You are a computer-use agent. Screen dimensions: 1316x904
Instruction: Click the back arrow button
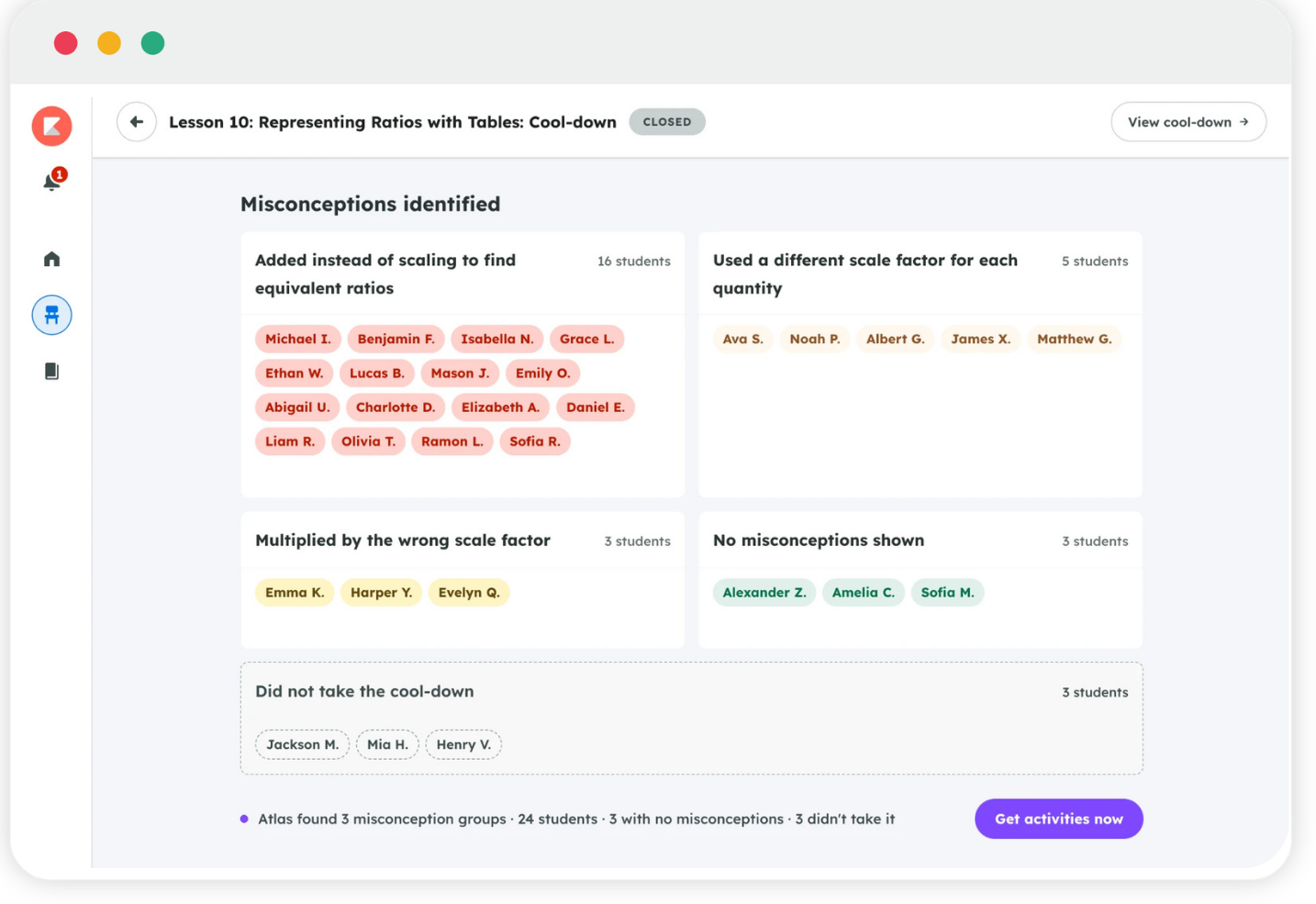click(x=137, y=122)
